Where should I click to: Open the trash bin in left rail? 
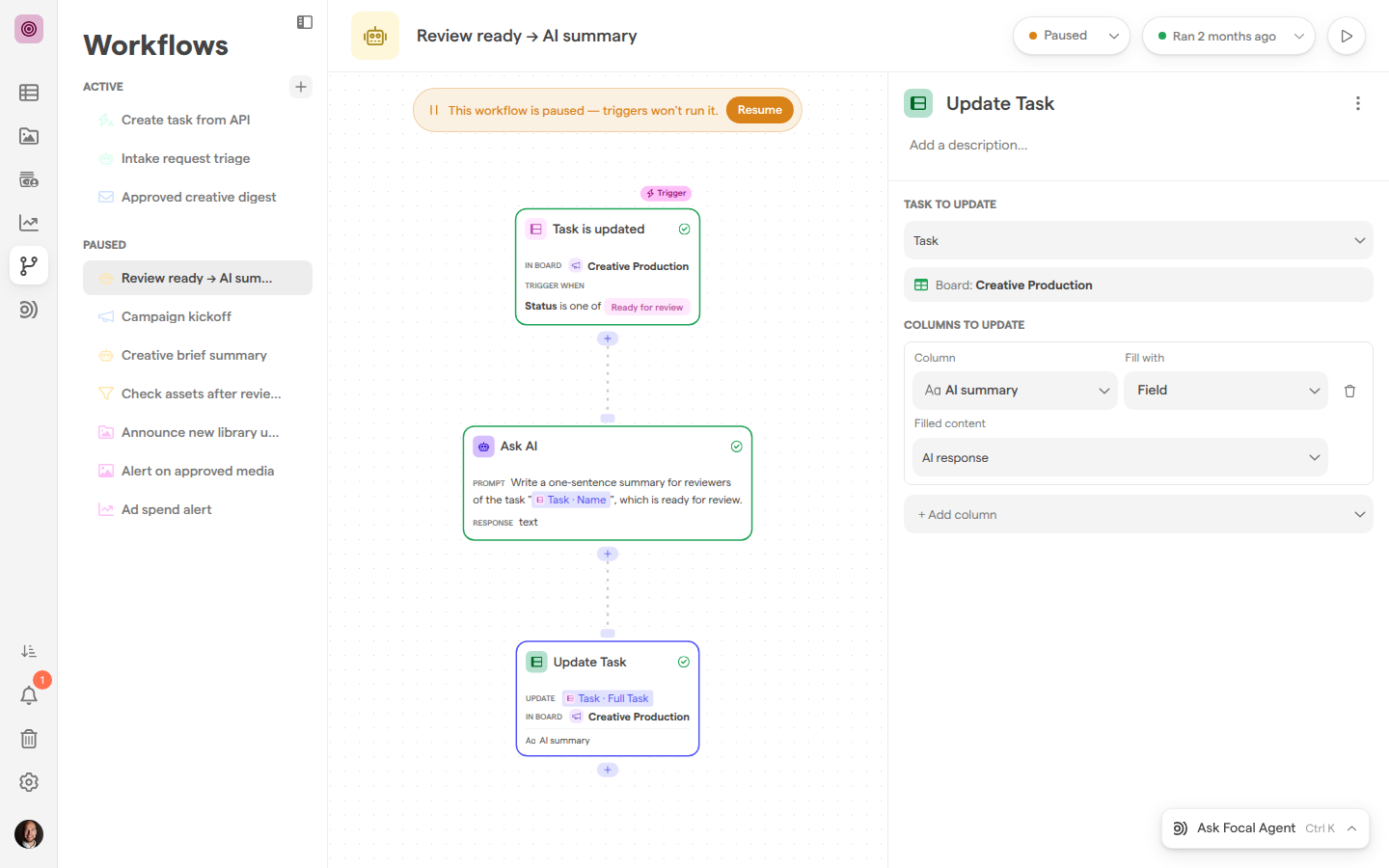click(x=29, y=739)
